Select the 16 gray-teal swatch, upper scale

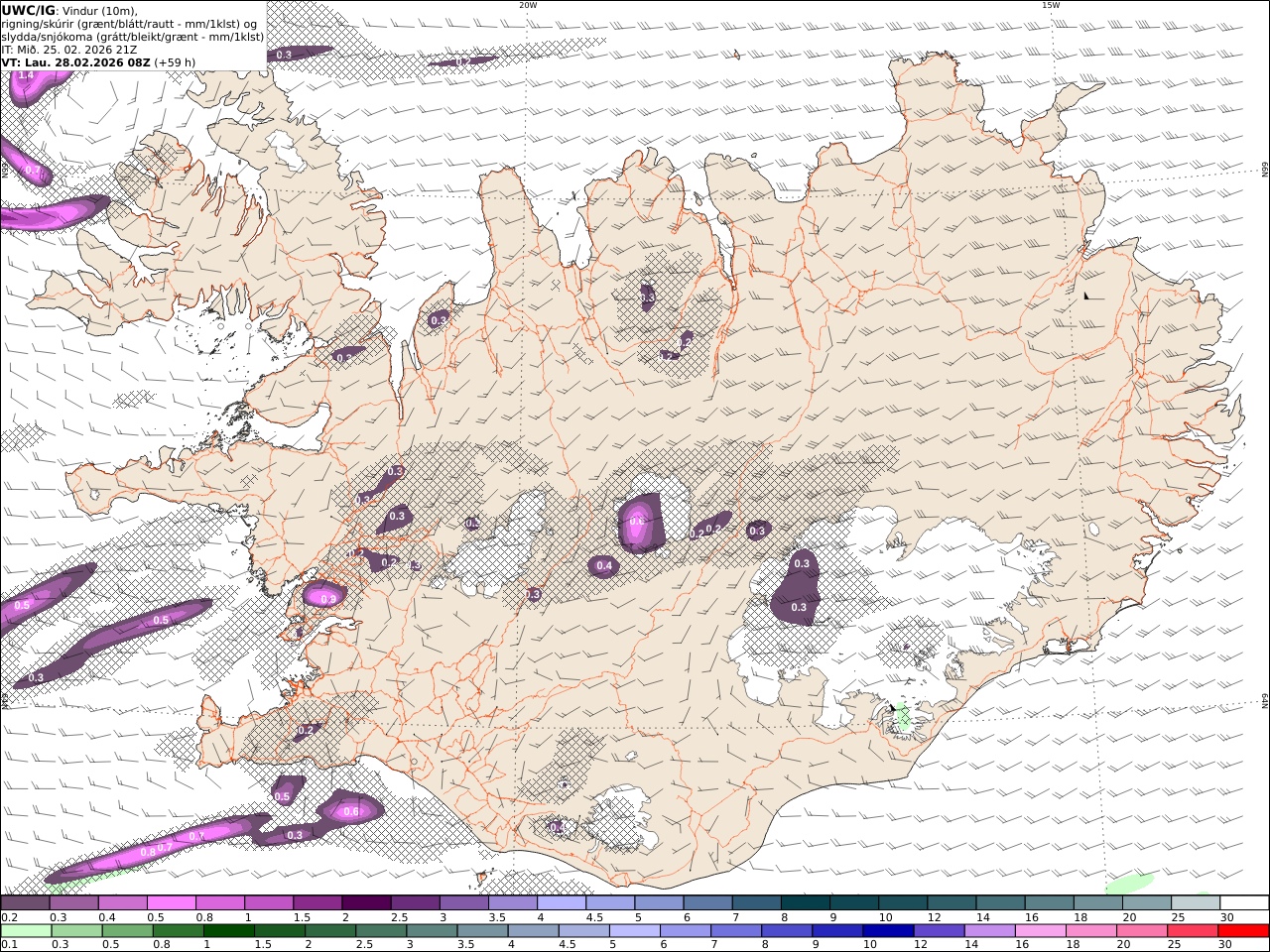tap(1049, 902)
